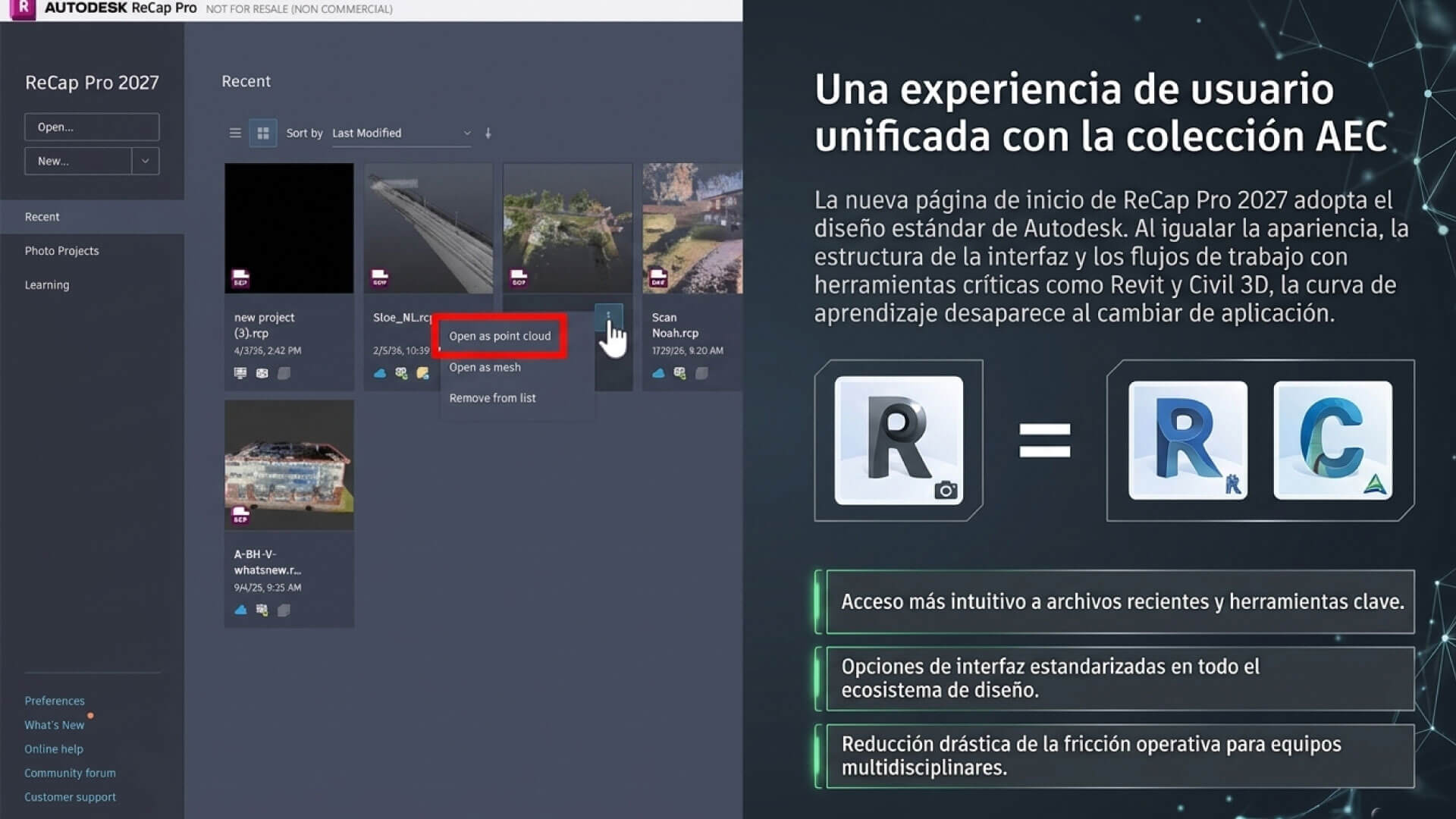
Task: Open Scan Noah.rcp thumbnail
Action: [692, 228]
